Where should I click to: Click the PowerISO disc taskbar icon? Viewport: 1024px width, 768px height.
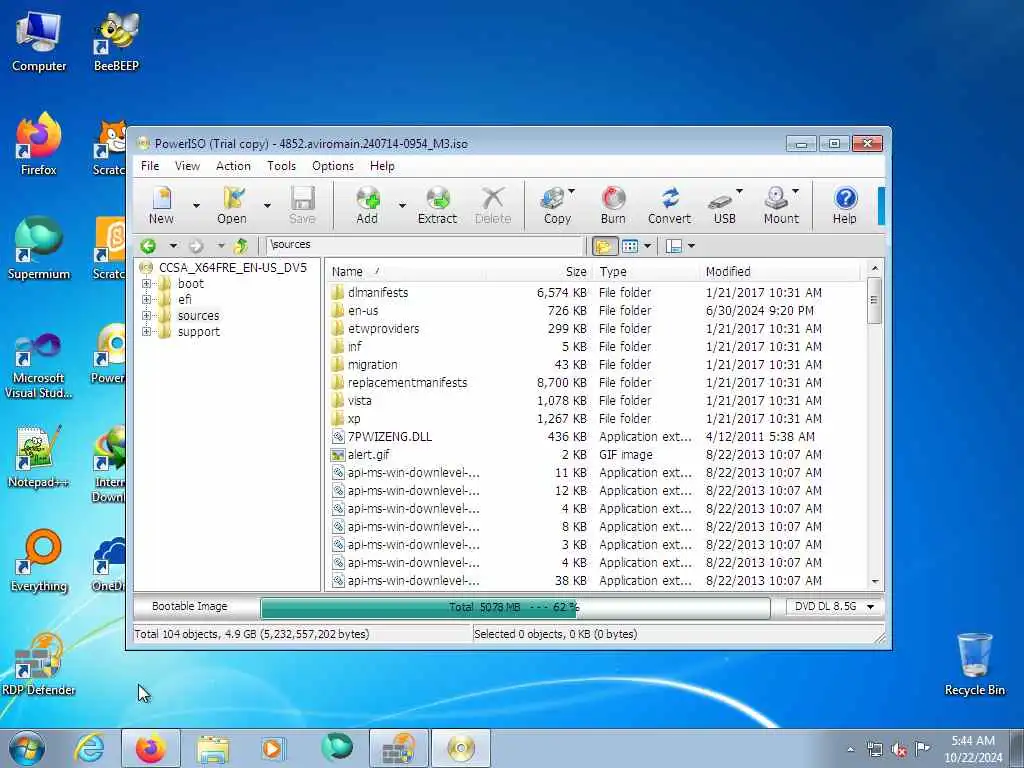click(461, 748)
